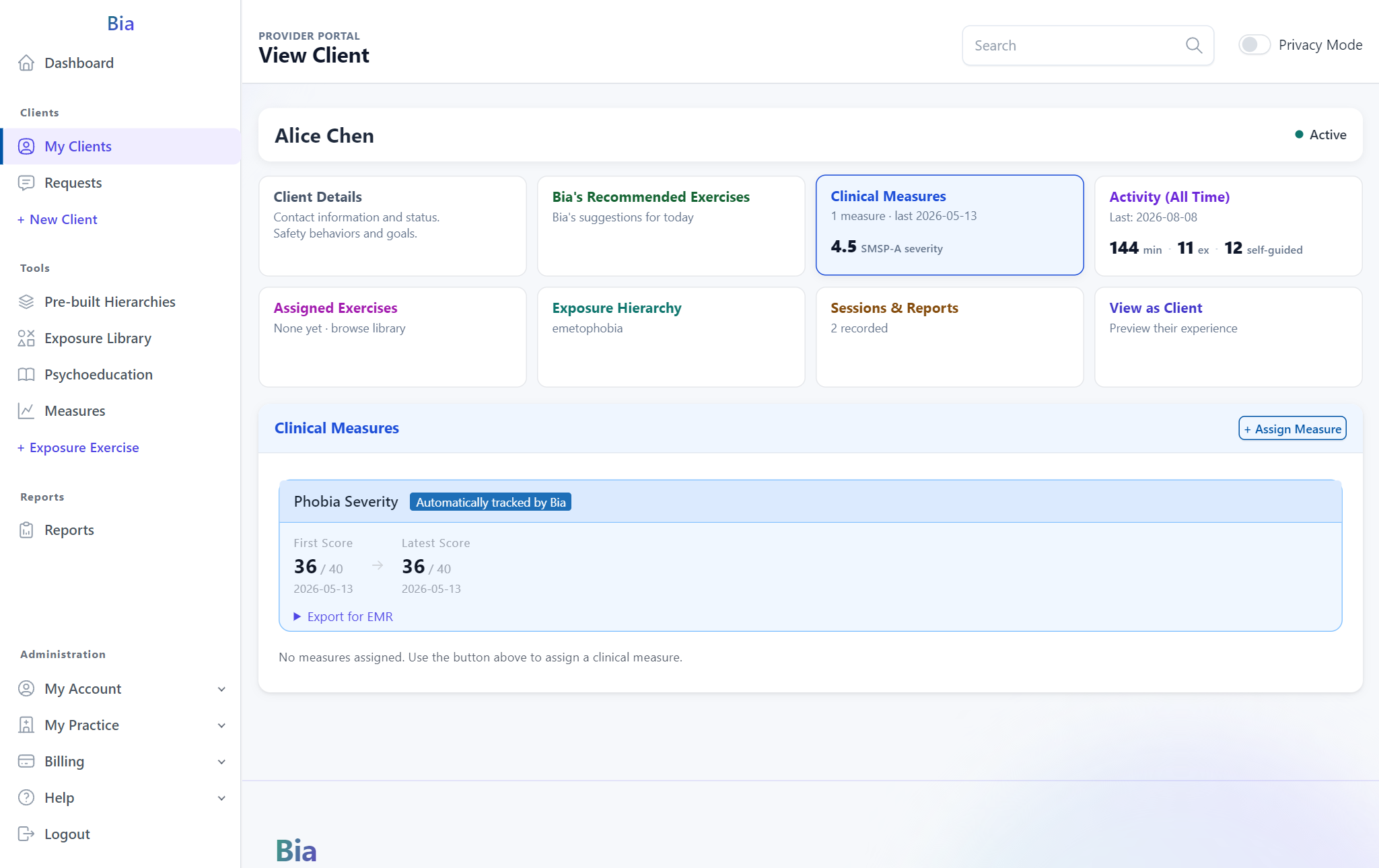The width and height of the screenshot is (1379, 868).
Task: Click the My Account menu label
Action: (83, 689)
